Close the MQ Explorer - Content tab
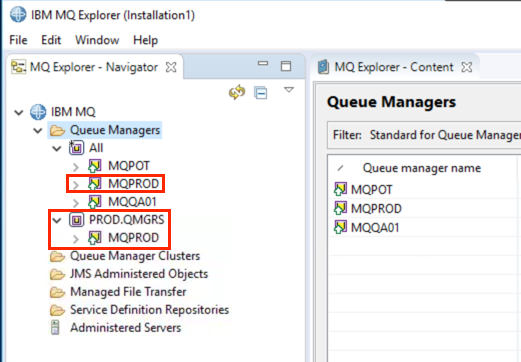The image size is (521, 362). click(x=467, y=67)
